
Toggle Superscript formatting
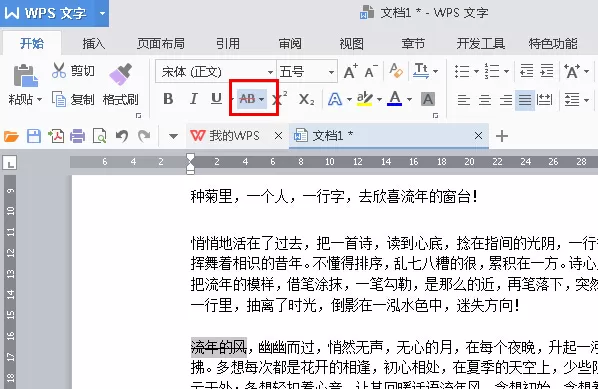[280, 99]
